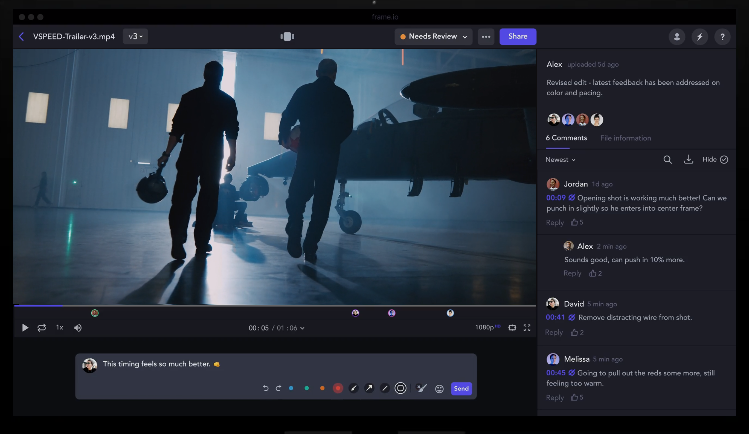
Task: Jump to Jordan's timeline comment marker
Action: [95, 313]
